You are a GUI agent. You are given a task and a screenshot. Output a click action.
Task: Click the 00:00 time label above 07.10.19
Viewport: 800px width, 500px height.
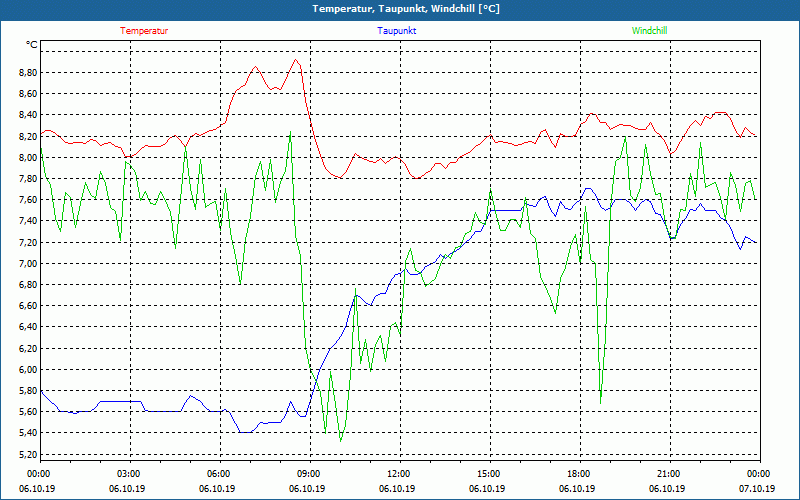(758, 473)
